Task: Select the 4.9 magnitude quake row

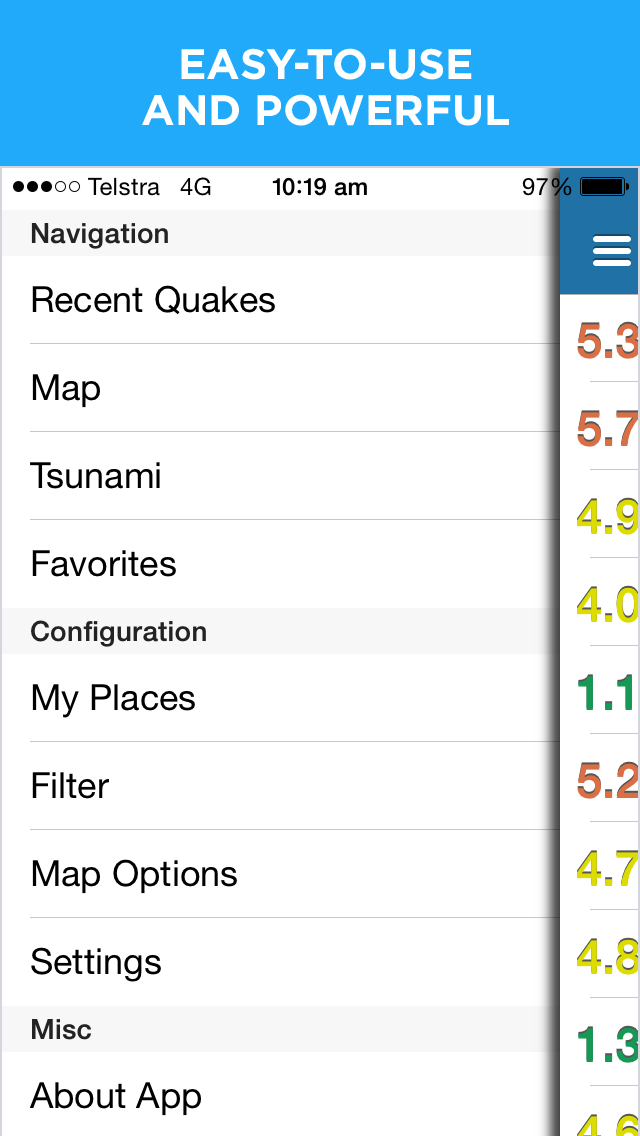Action: pos(600,514)
